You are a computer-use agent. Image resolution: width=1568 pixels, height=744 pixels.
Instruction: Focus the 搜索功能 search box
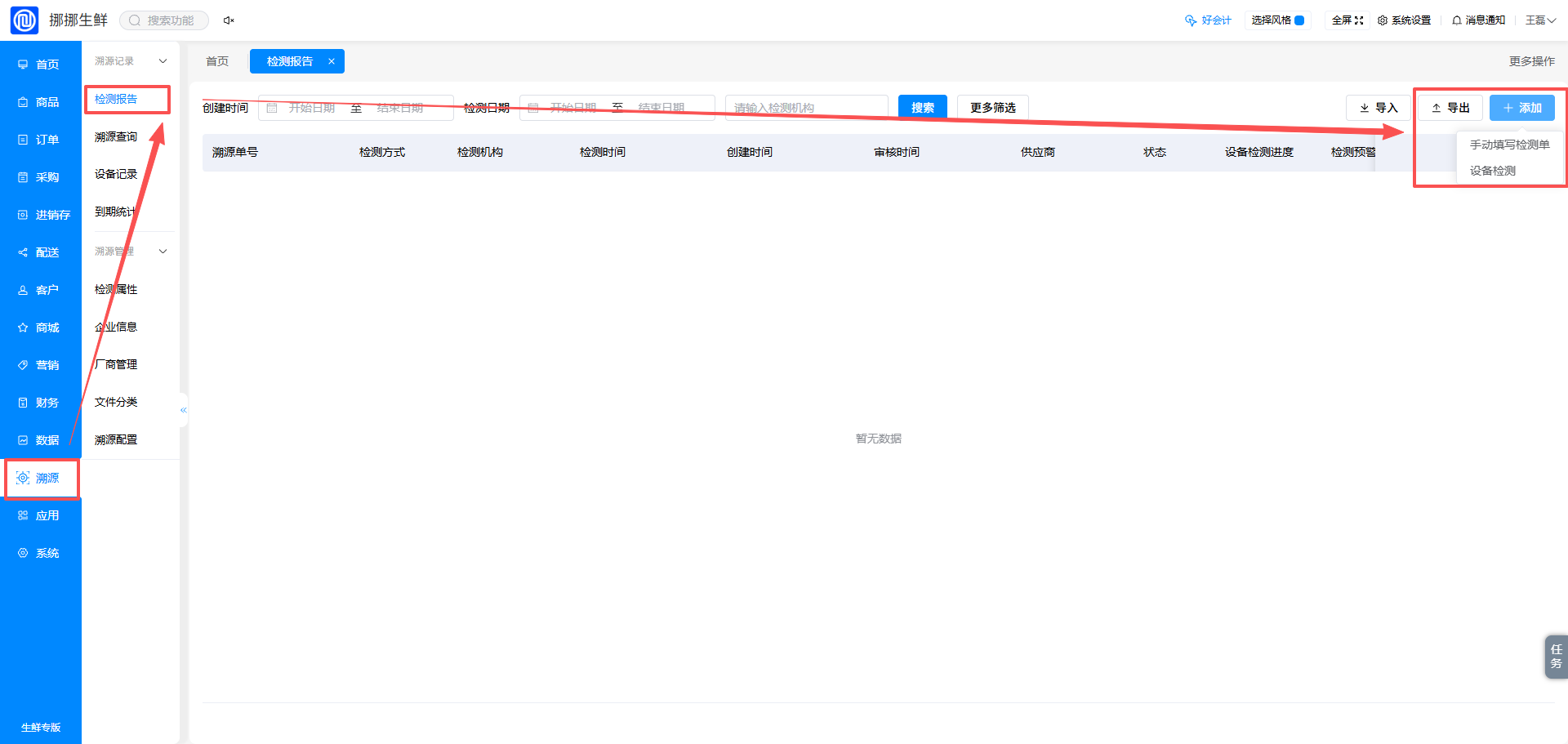pos(164,20)
